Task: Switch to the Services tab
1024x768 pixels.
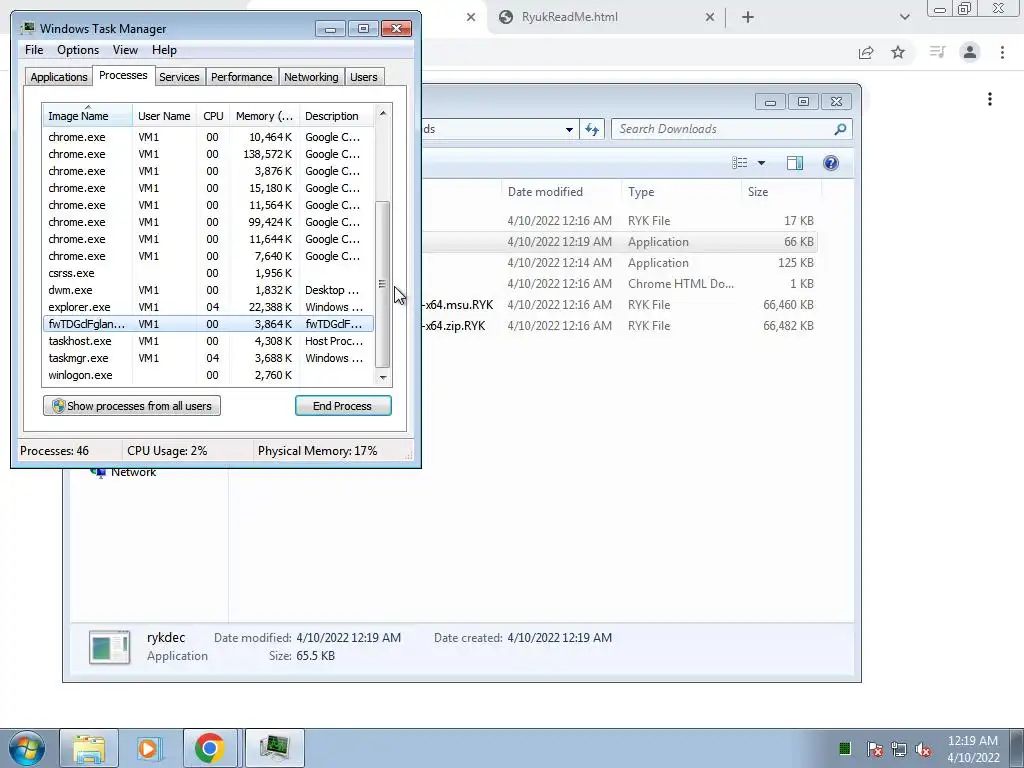Action: pos(179,77)
